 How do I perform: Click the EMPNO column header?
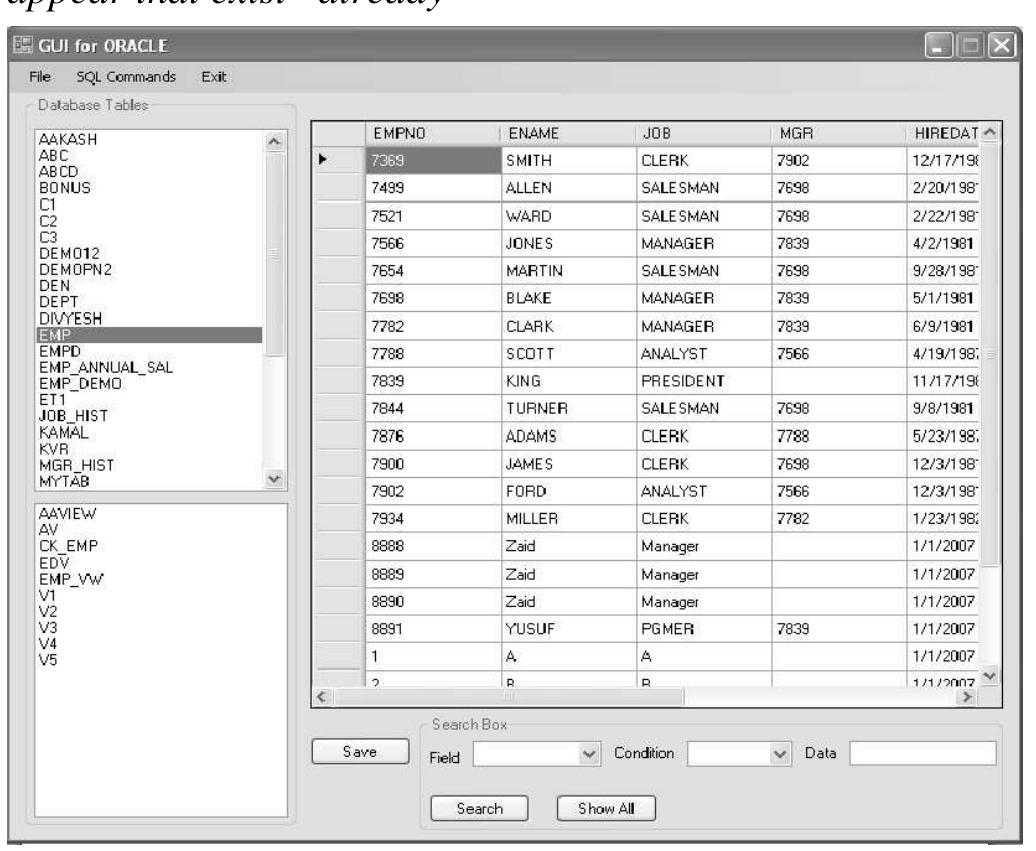433,133
